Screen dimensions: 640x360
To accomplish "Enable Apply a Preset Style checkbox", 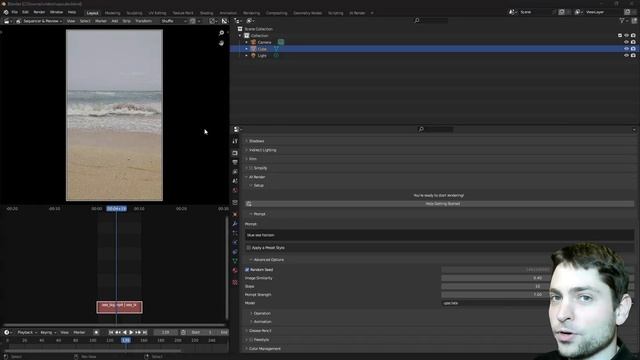I will [x=249, y=248].
